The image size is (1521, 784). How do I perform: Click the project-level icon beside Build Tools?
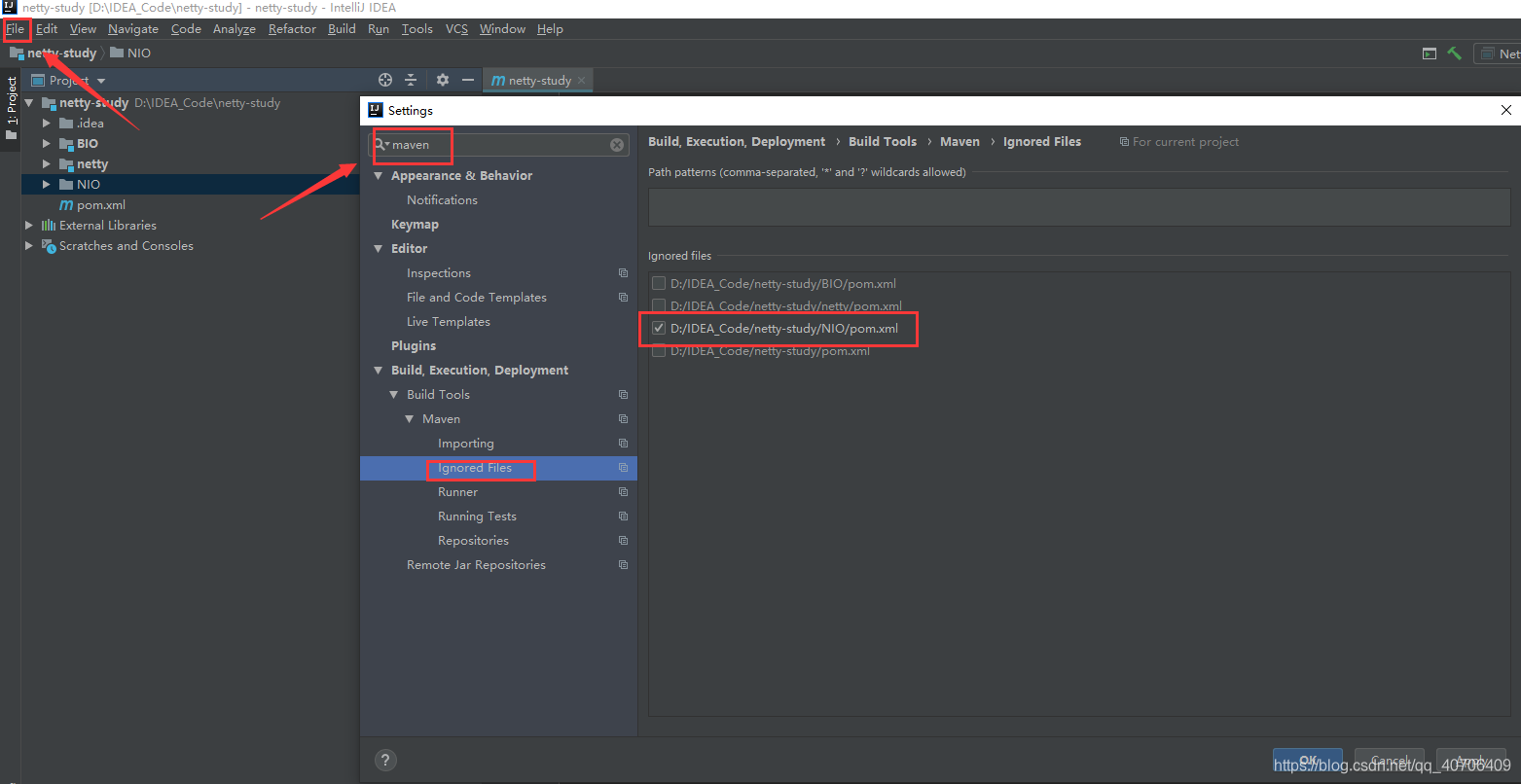click(x=623, y=395)
